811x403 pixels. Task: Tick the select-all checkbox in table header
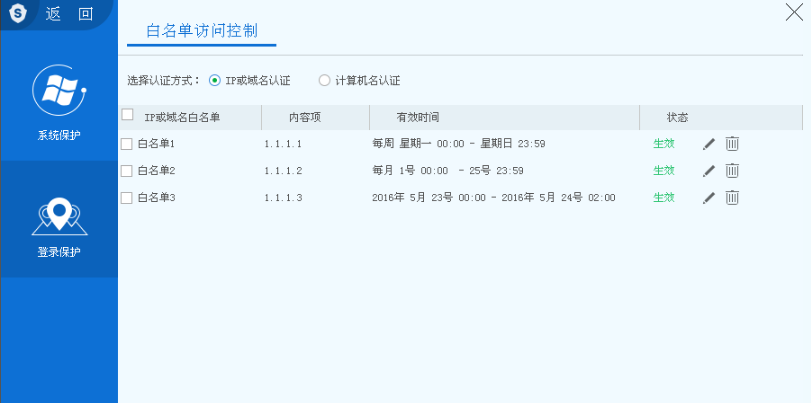click(x=127, y=115)
